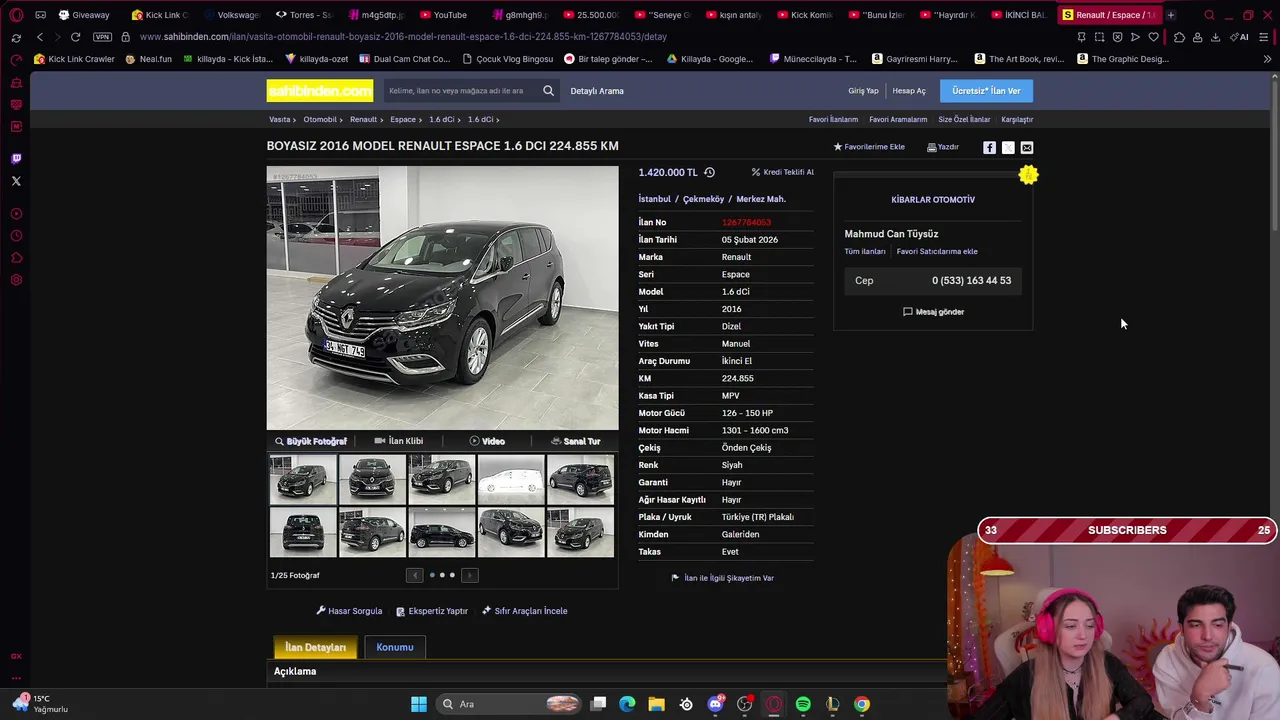
Task: Switch to the Volkswagen browser tab
Action: 230,15
